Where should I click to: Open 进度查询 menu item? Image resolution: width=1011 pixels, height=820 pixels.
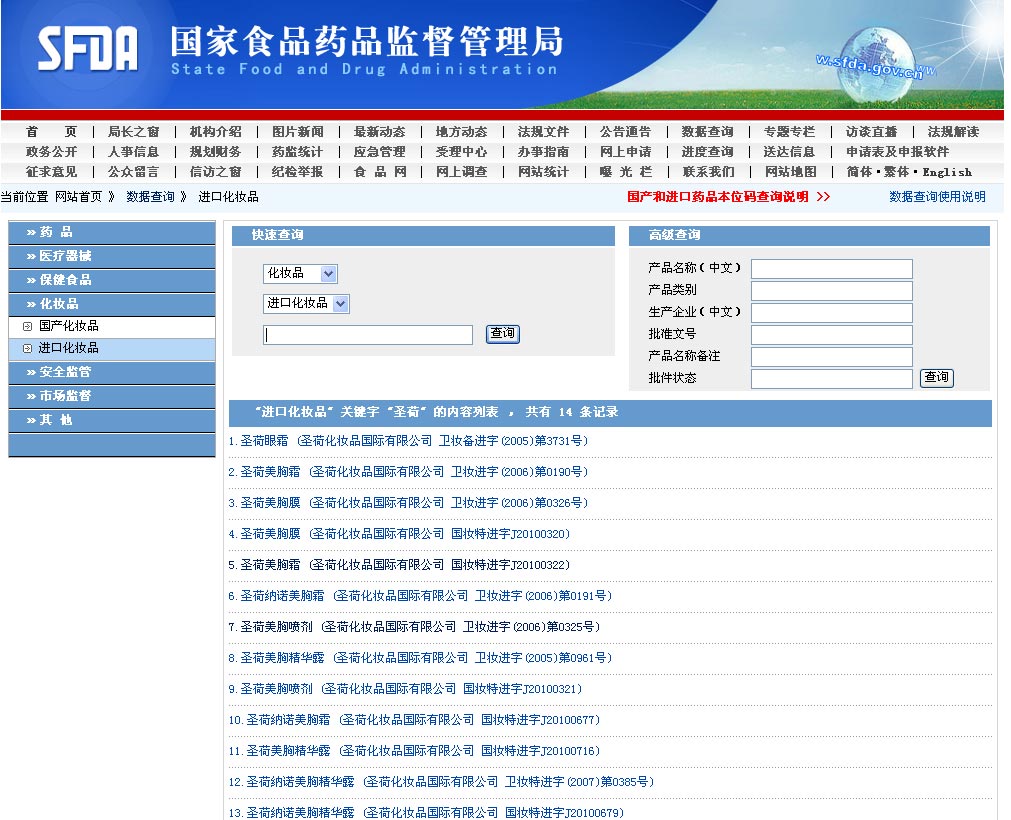point(707,152)
